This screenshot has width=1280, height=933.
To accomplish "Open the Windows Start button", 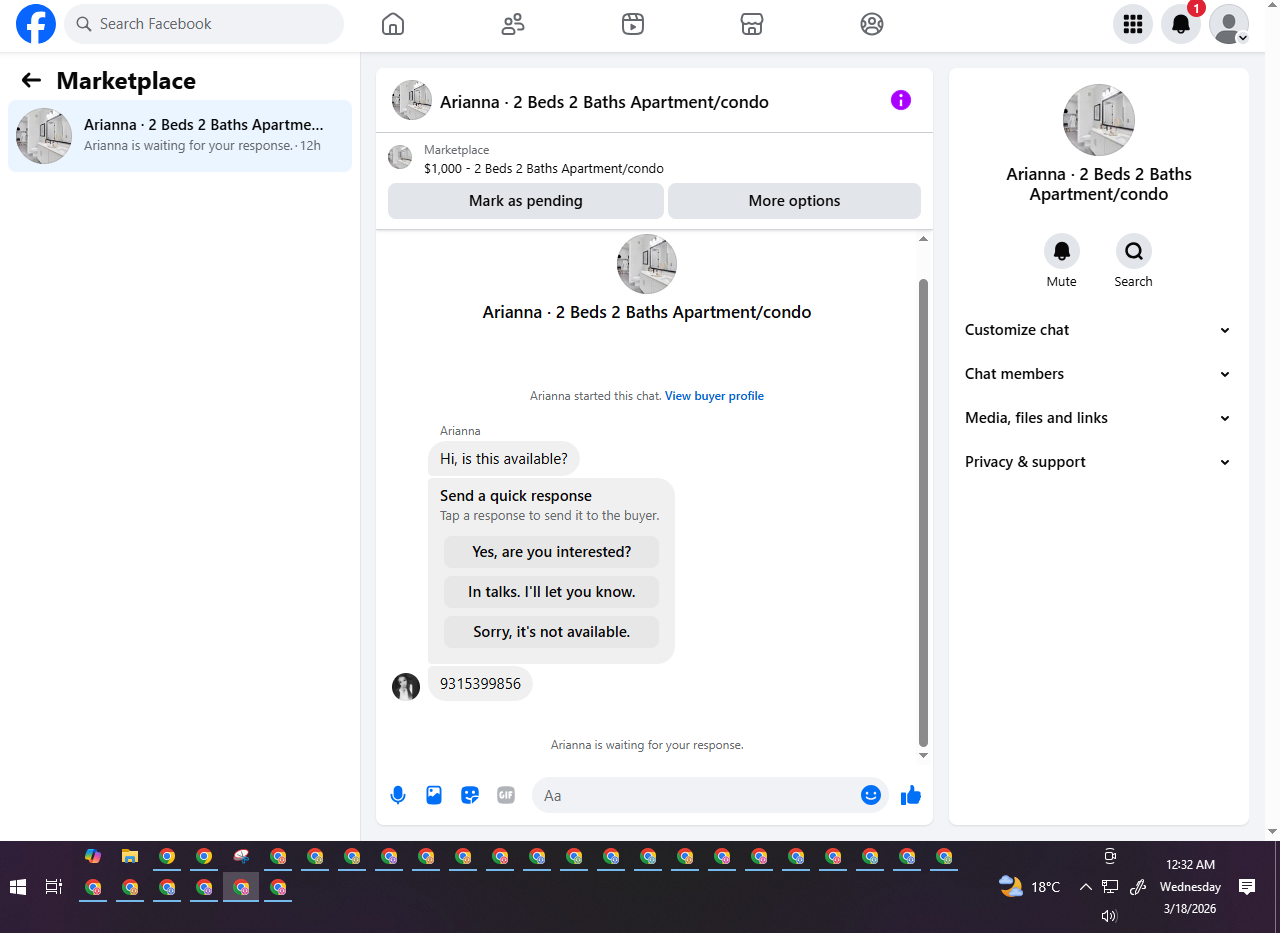I will tap(17, 887).
